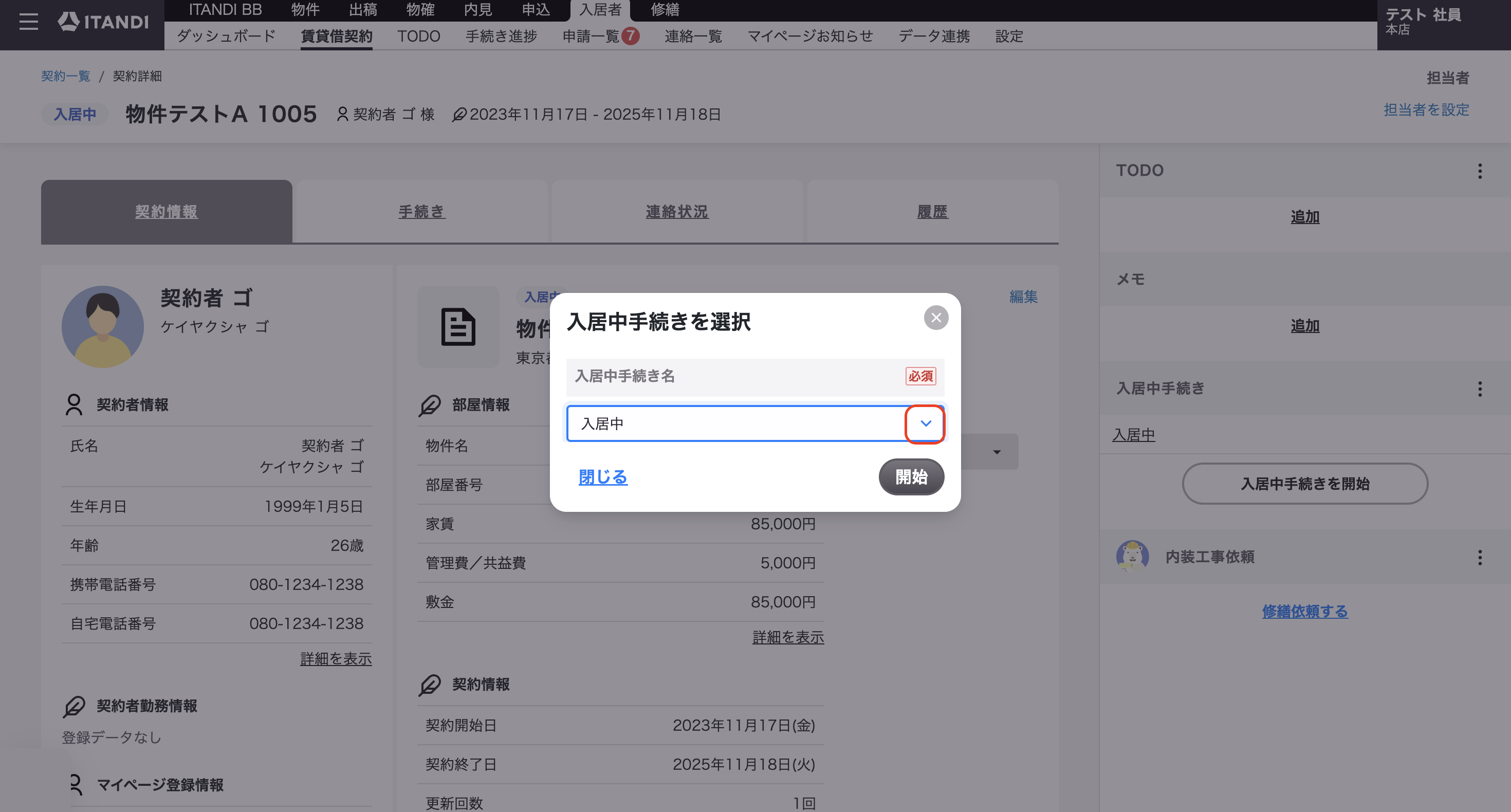Image resolution: width=1511 pixels, height=812 pixels.
Task: Click the 85,000円 rent value
Action: click(783, 524)
